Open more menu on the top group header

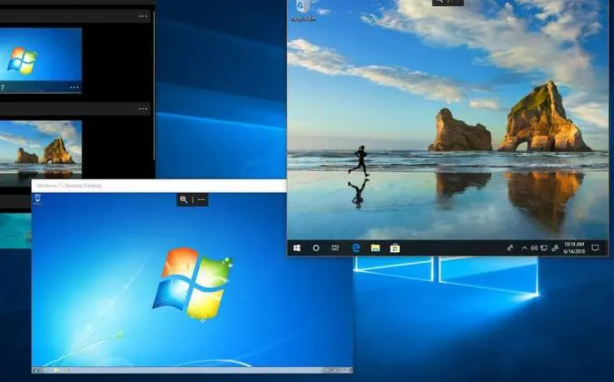tap(143, 16)
